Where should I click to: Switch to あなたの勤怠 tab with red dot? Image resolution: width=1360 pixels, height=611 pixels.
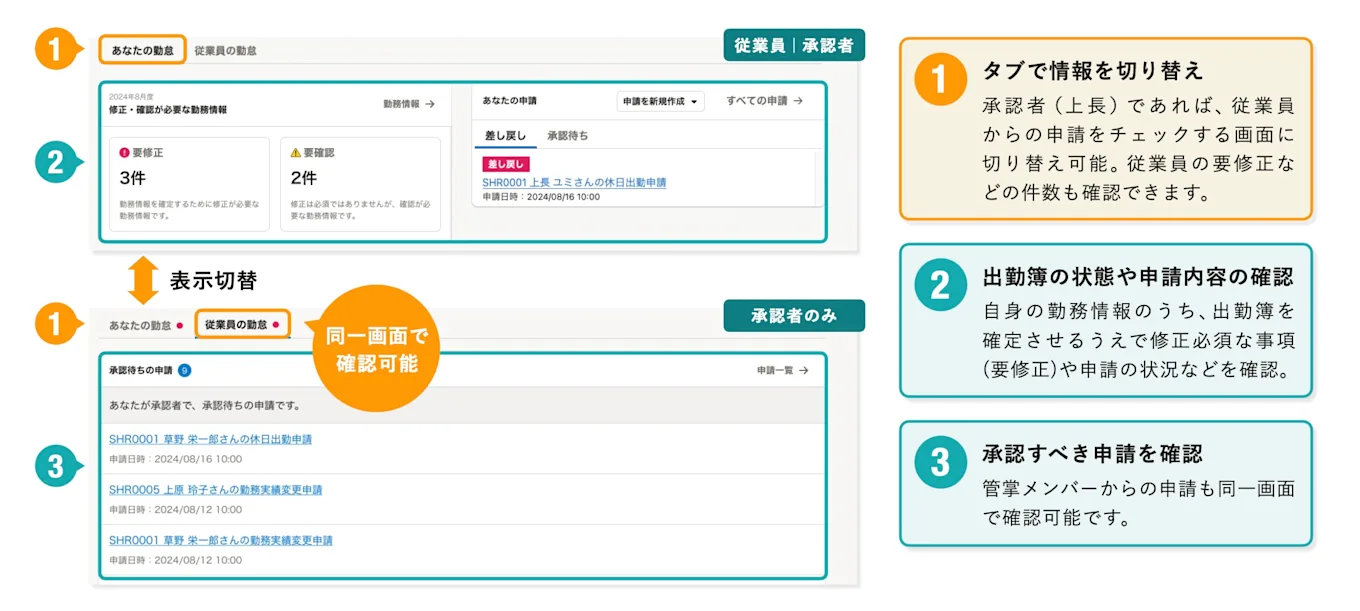coord(146,325)
